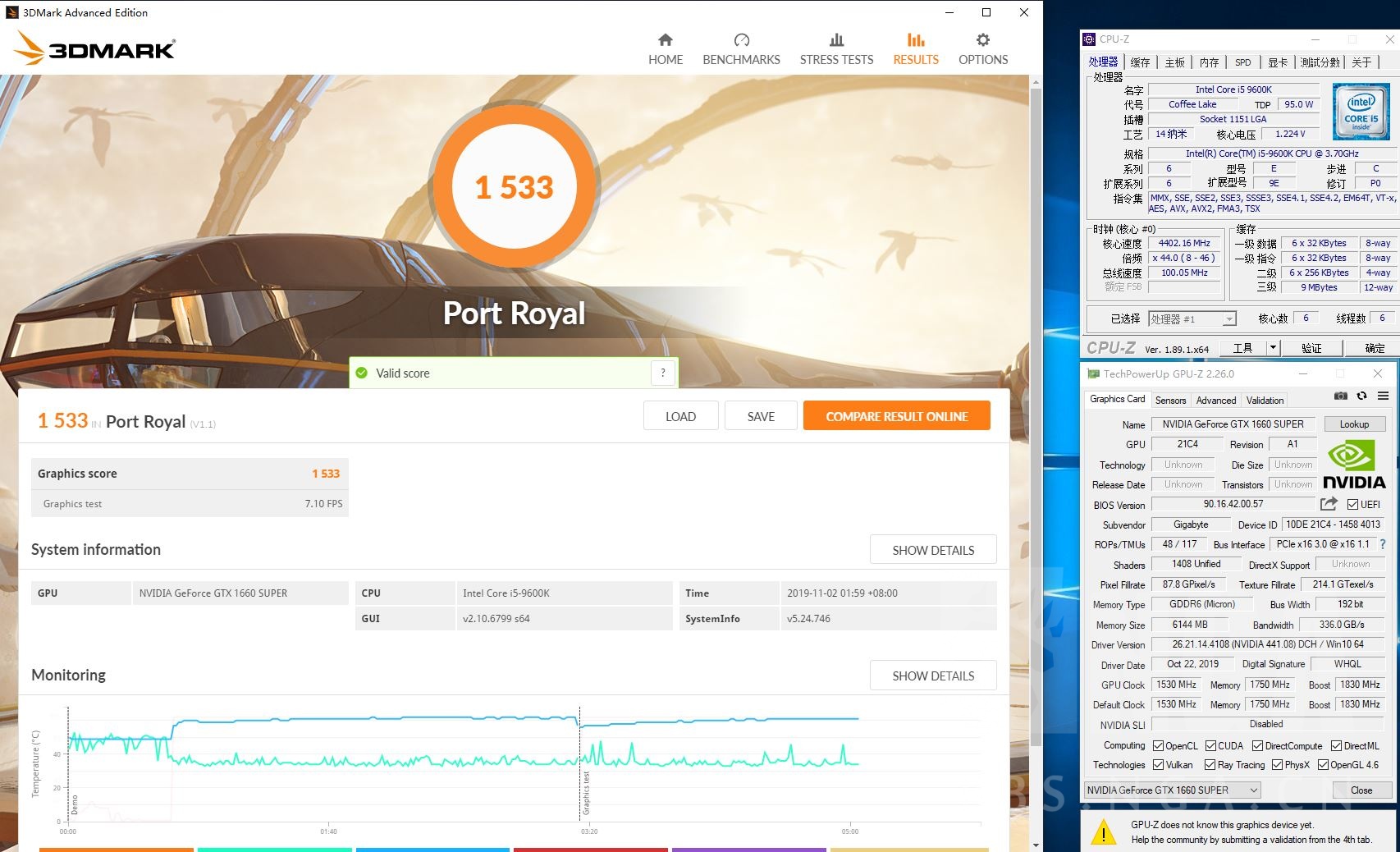Click the yellow warning icon below GPU-Z
Screen dimensions: 1400x852
(1104, 832)
